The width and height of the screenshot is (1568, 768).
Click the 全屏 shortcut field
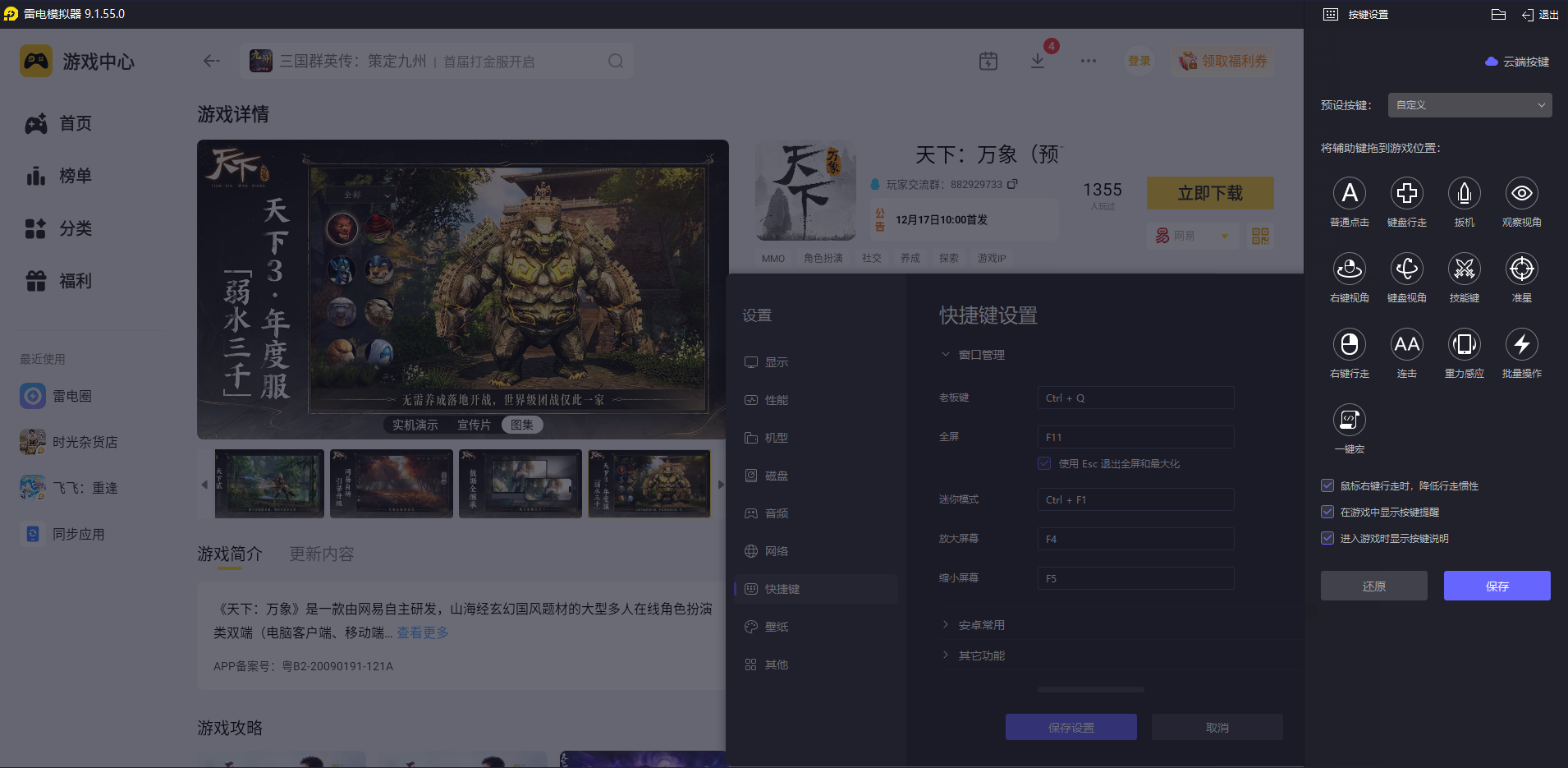pos(1136,437)
